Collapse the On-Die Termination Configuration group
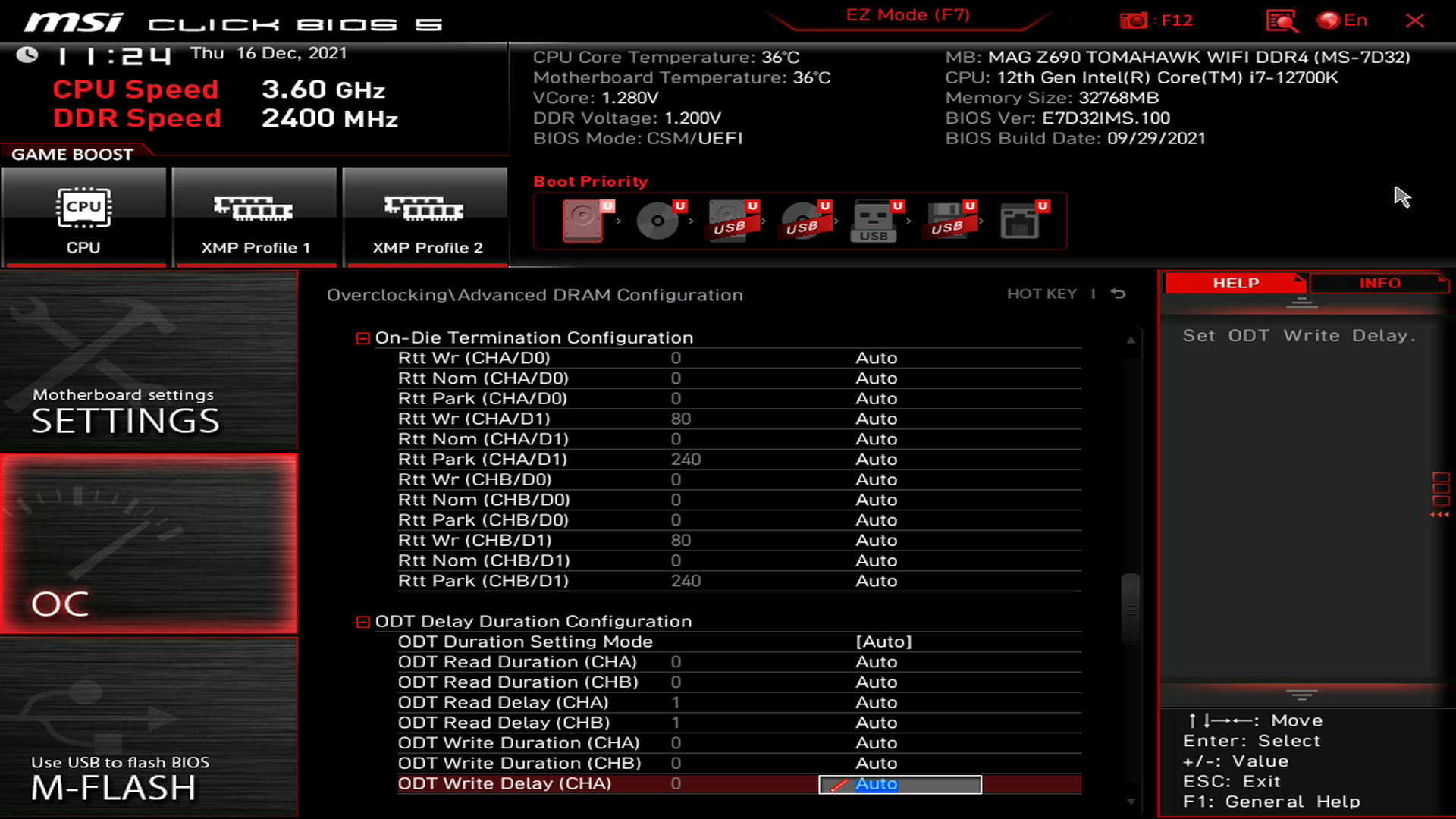Image resolution: width=1456 pixels, height=819 pixels. pos(362,338)
